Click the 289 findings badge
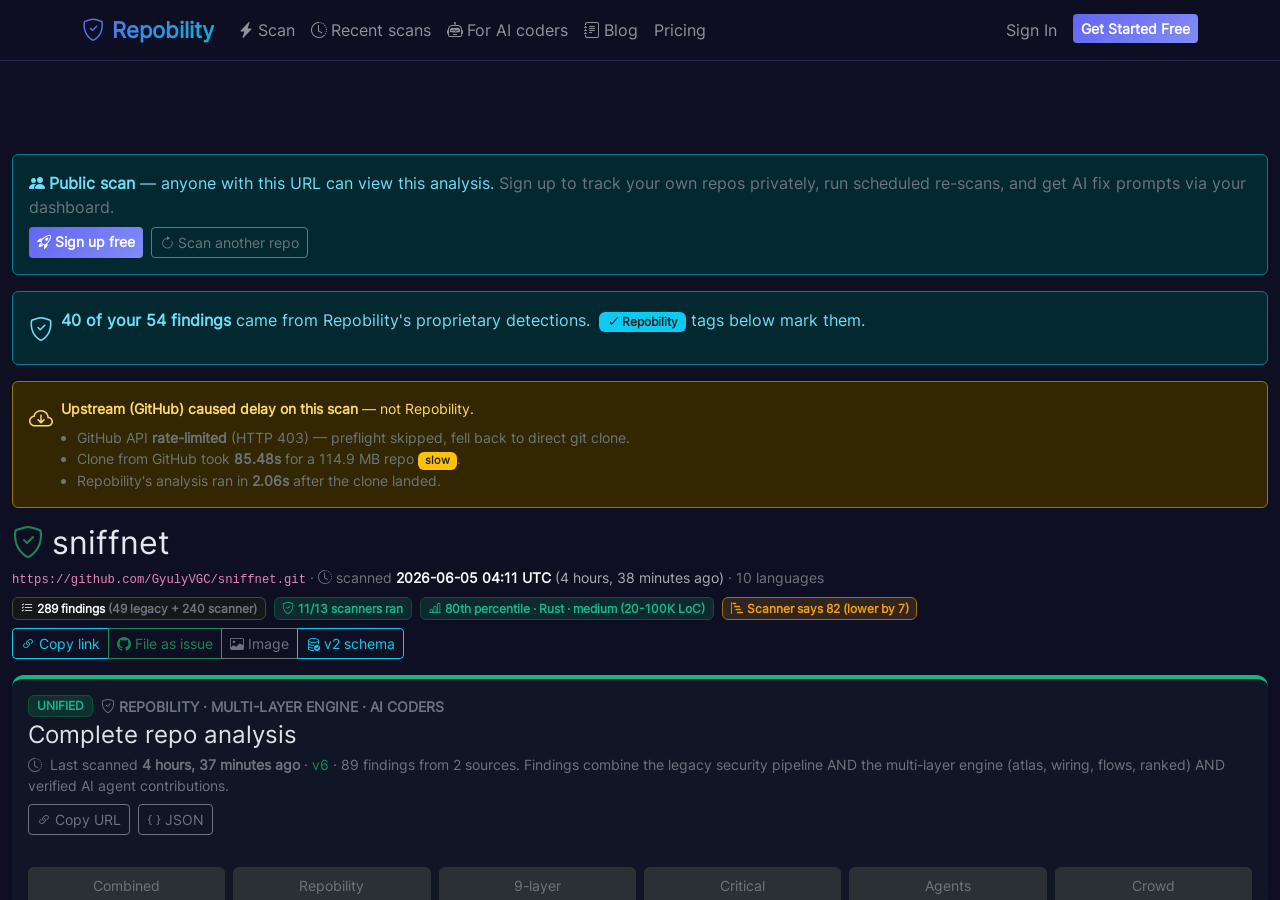The height and width of the screenshot is (900, 1280). [x=139, y=608]
